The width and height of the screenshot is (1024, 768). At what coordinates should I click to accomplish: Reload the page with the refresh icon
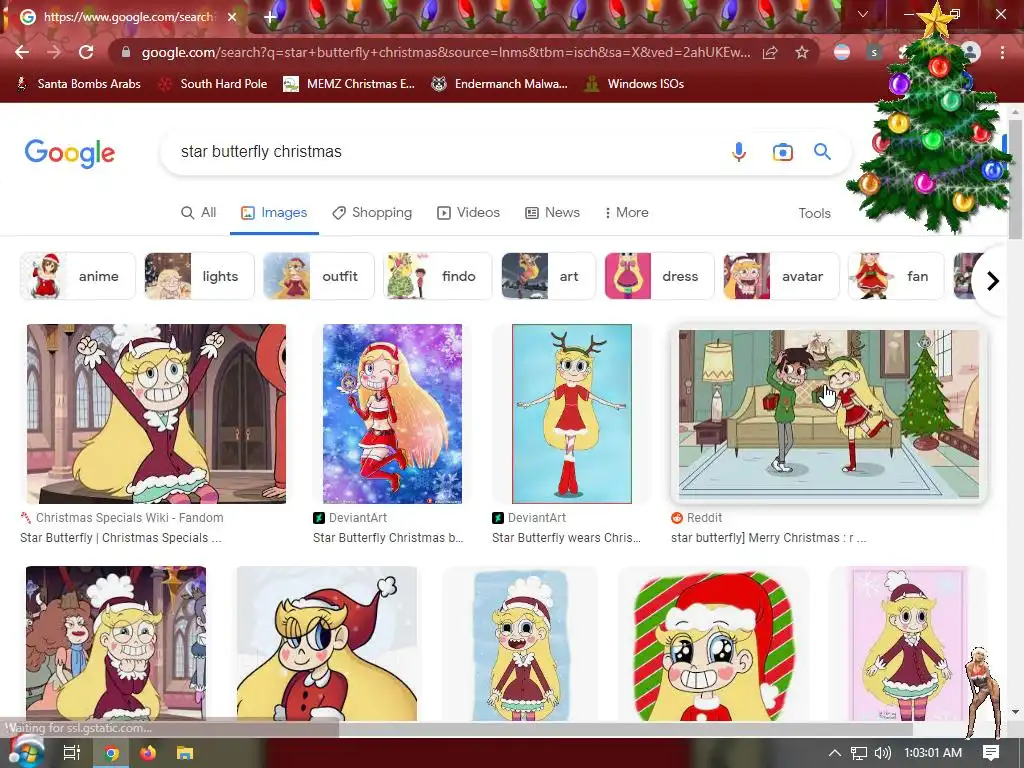click(86, 52)
